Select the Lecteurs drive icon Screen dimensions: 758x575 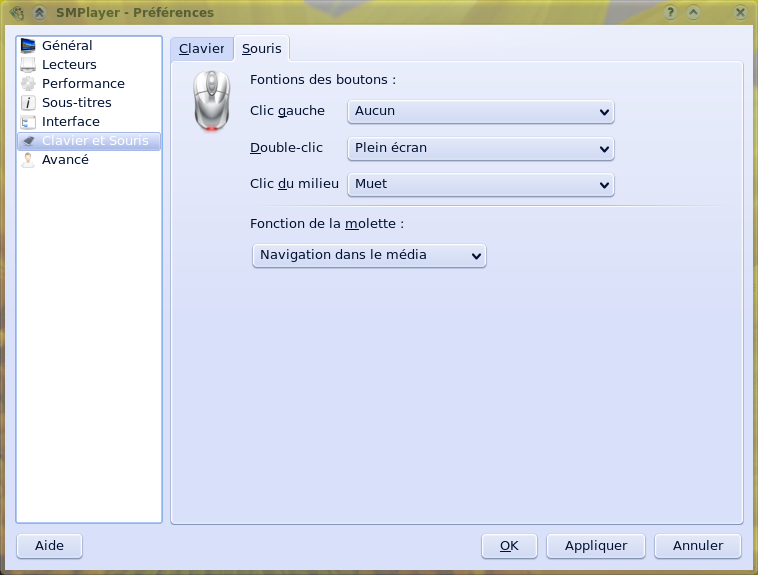pos(28,65)
